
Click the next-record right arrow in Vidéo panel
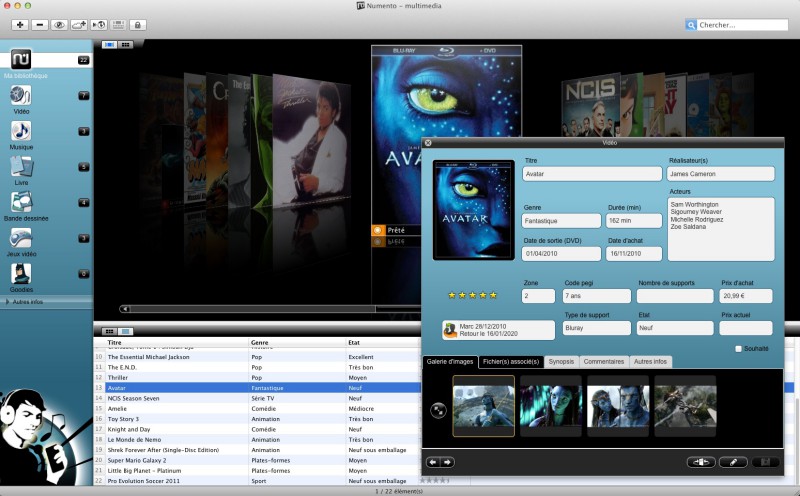(x=447, y=462)
